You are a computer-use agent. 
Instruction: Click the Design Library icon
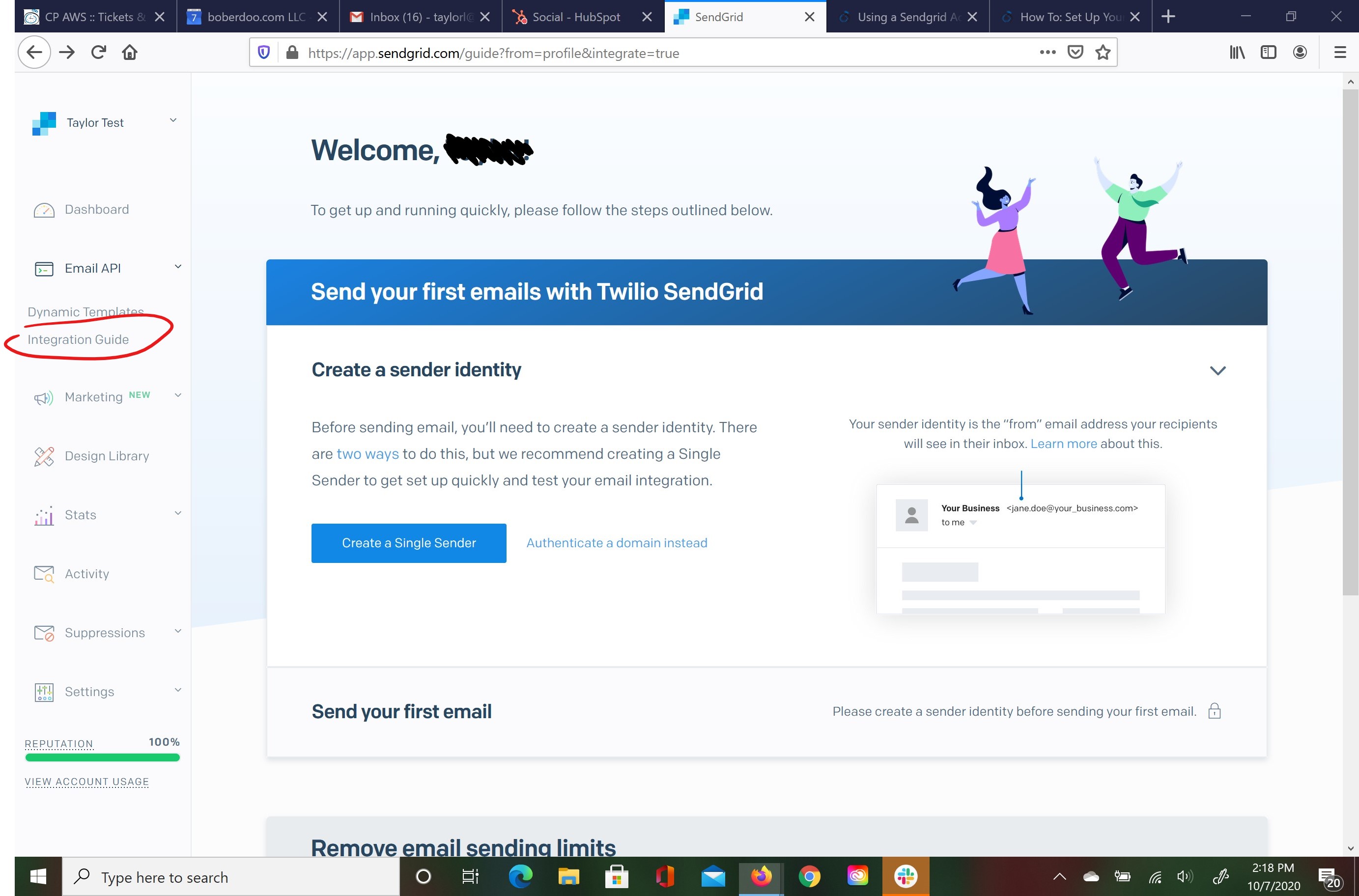43,456
